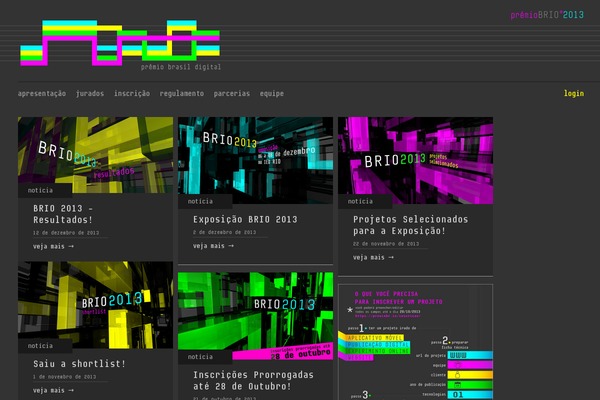Click the 'Saiu a shortlist!' headline

(x=79, y=364)
